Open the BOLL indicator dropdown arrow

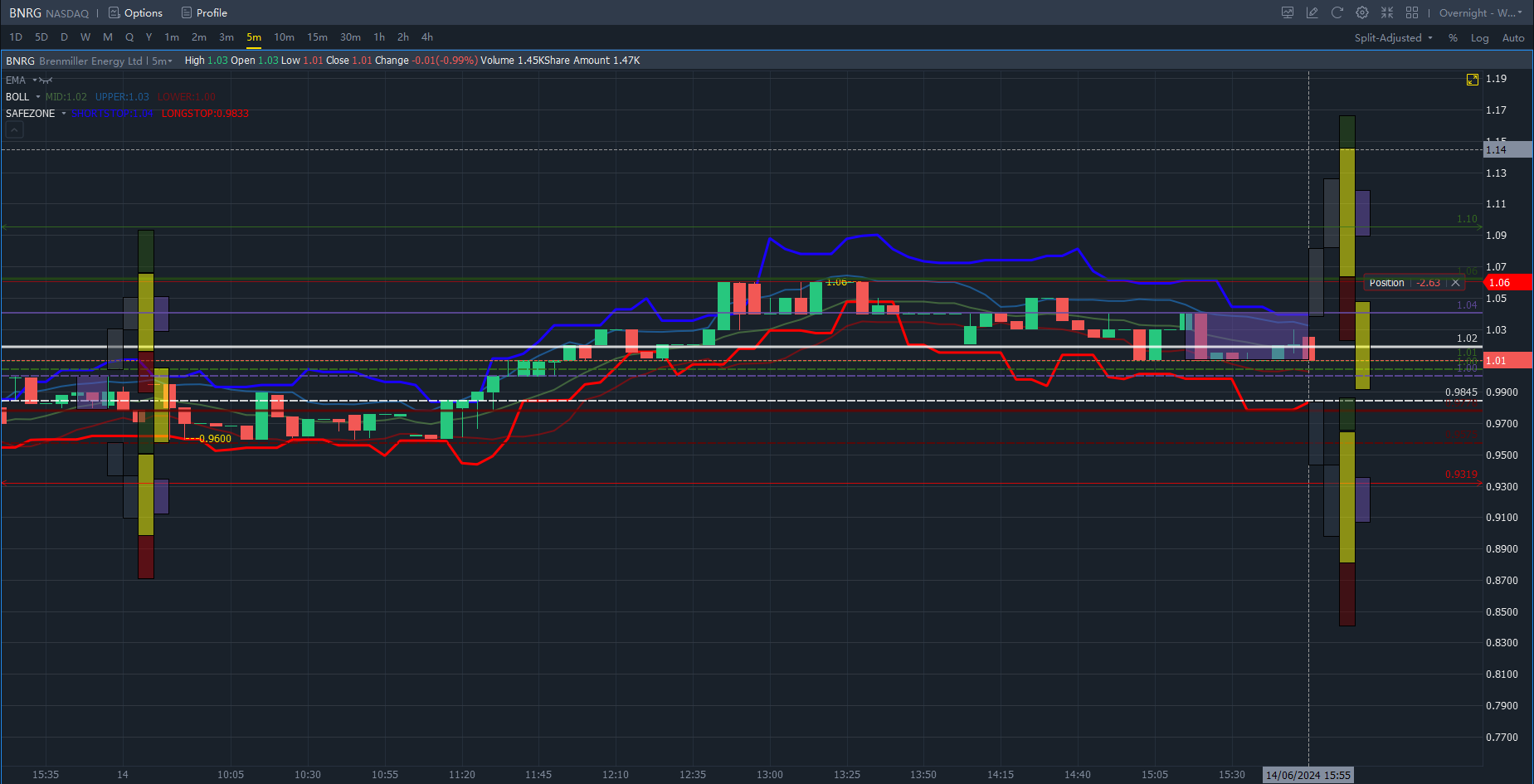[x=38, y=97]
